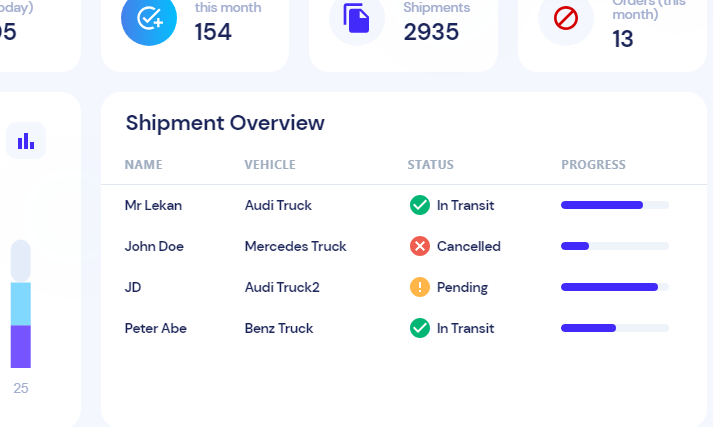Click the JD row progress bar
713x427 pixels.
(615, 287)
